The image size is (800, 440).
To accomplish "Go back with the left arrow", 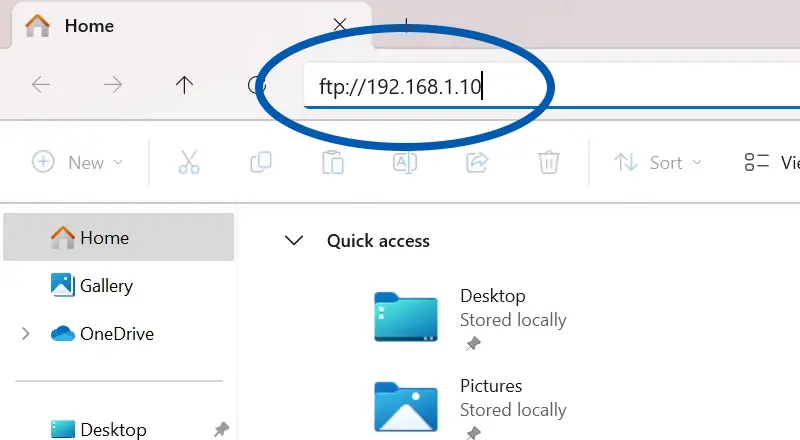I will 41,84.
